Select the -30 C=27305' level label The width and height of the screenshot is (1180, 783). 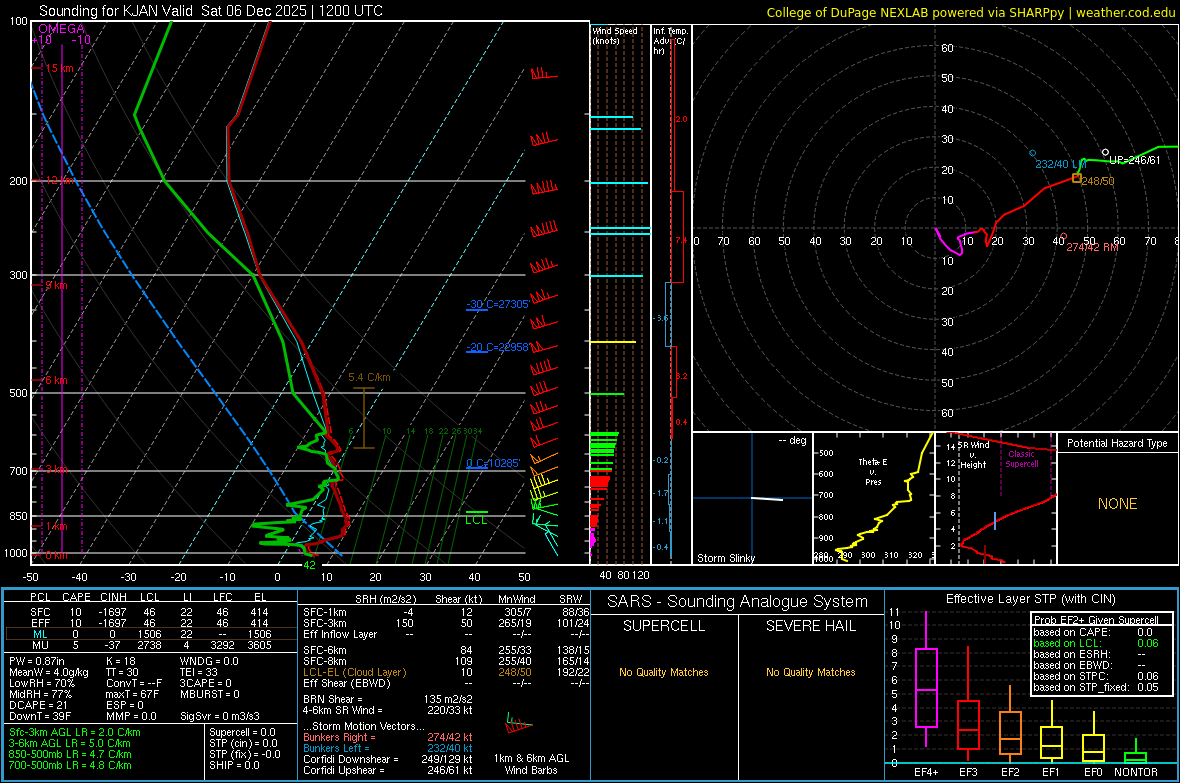497,304
